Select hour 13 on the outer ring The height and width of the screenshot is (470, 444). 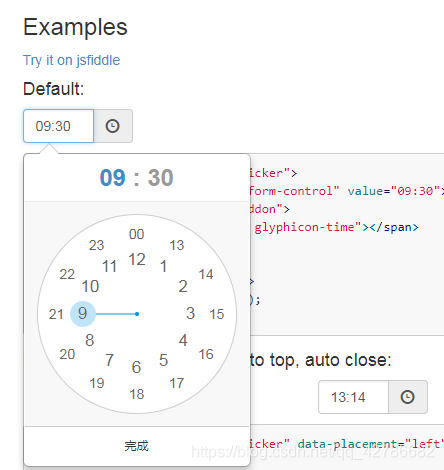(x=177, y=245)
